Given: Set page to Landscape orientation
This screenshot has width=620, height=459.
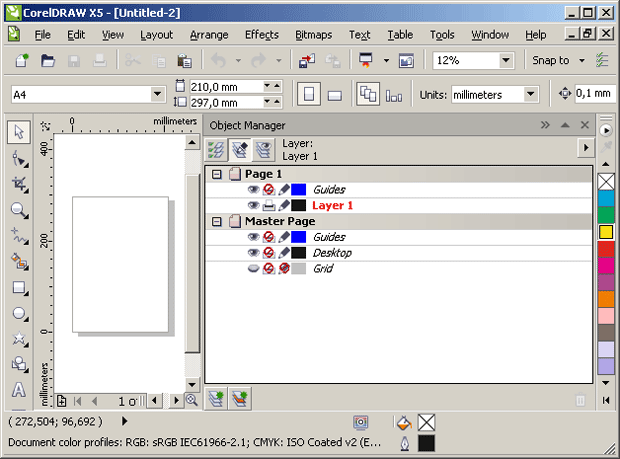Looking at the screenshot, I should [335, 95].
